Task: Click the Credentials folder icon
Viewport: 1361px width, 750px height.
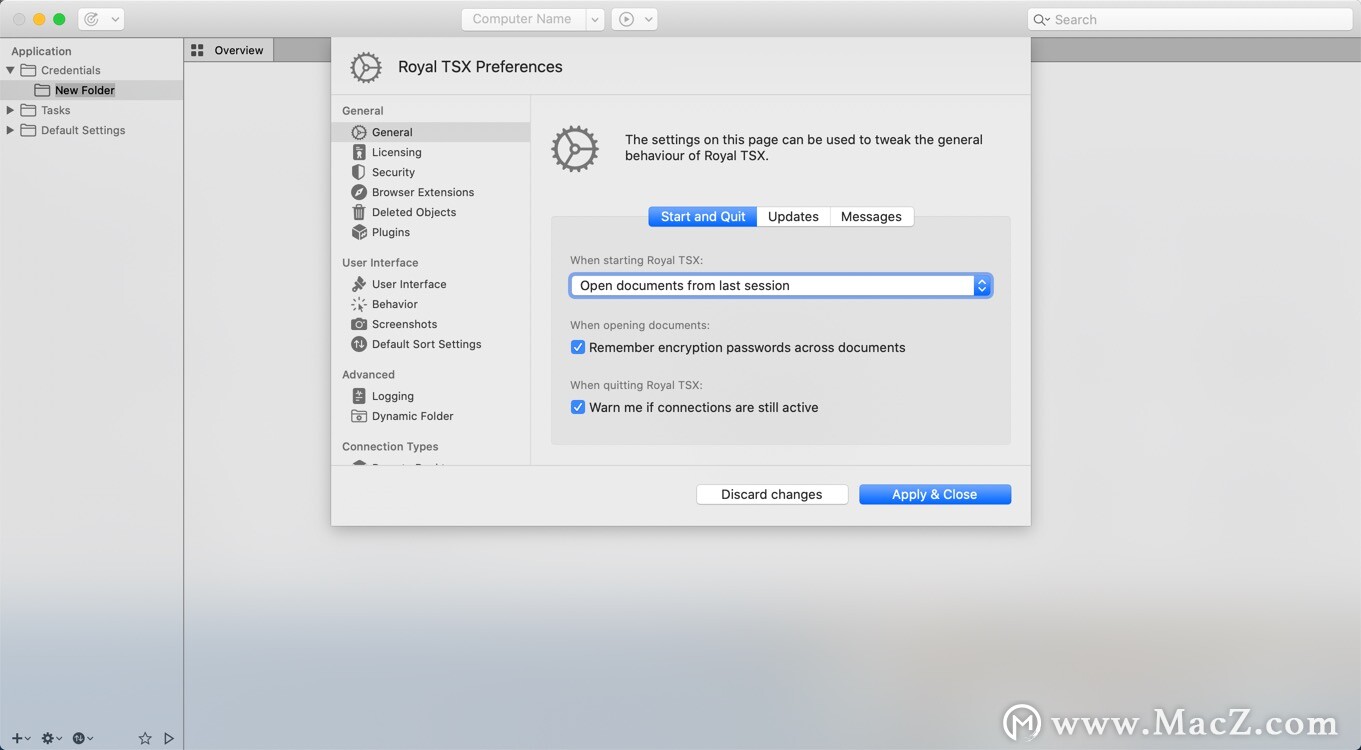Action: point(28,70)
